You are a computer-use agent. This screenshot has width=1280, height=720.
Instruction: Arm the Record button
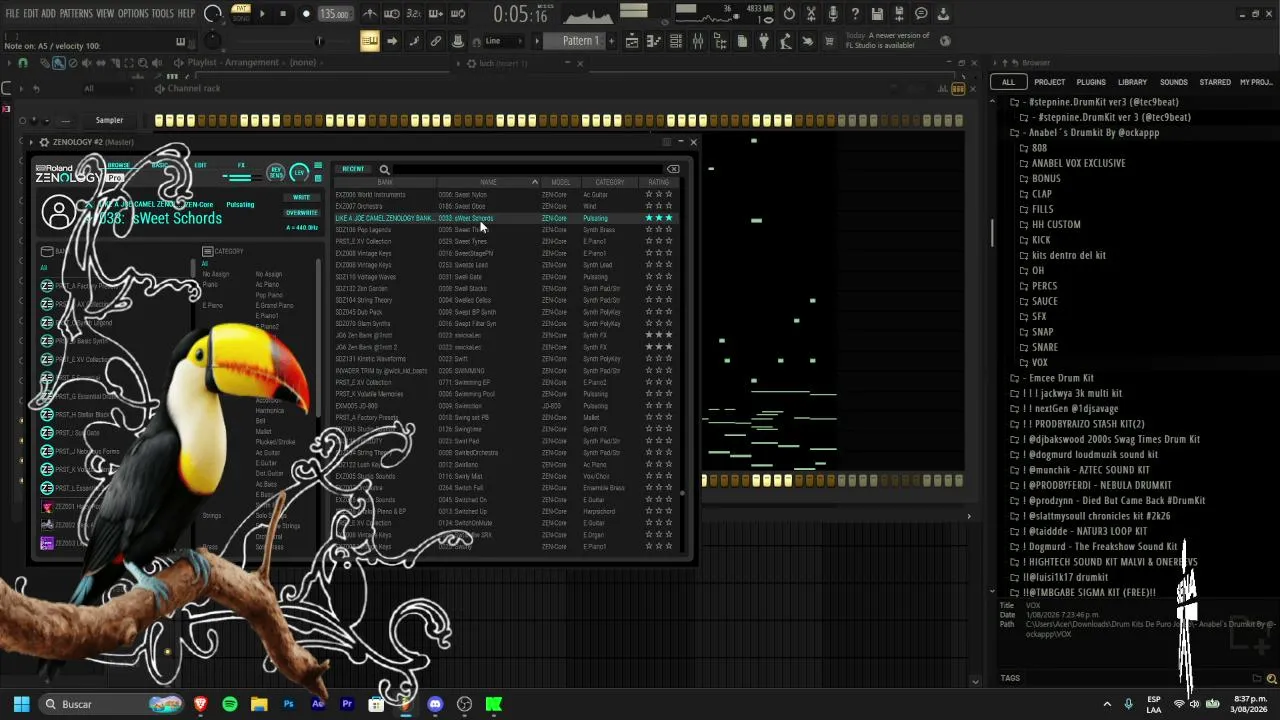(306, 14)
